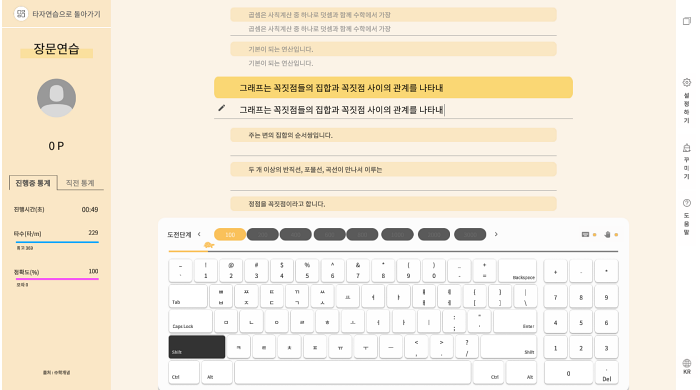Click the left Ctrl key
The height and width of the screenshot is (390, 700).
(184, 373)
